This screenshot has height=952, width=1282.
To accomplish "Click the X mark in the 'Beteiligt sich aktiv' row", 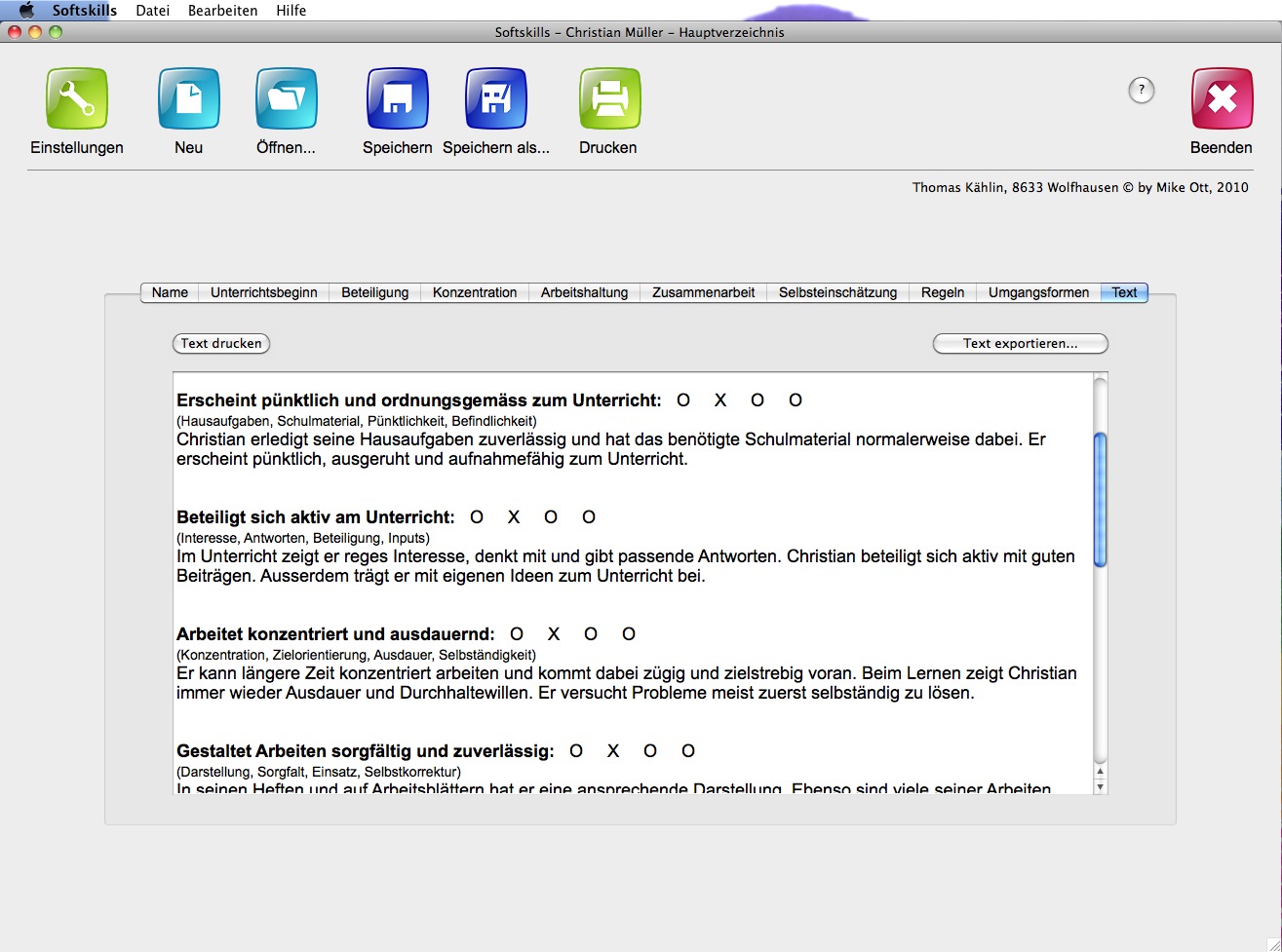I will [x=514, y=517].
